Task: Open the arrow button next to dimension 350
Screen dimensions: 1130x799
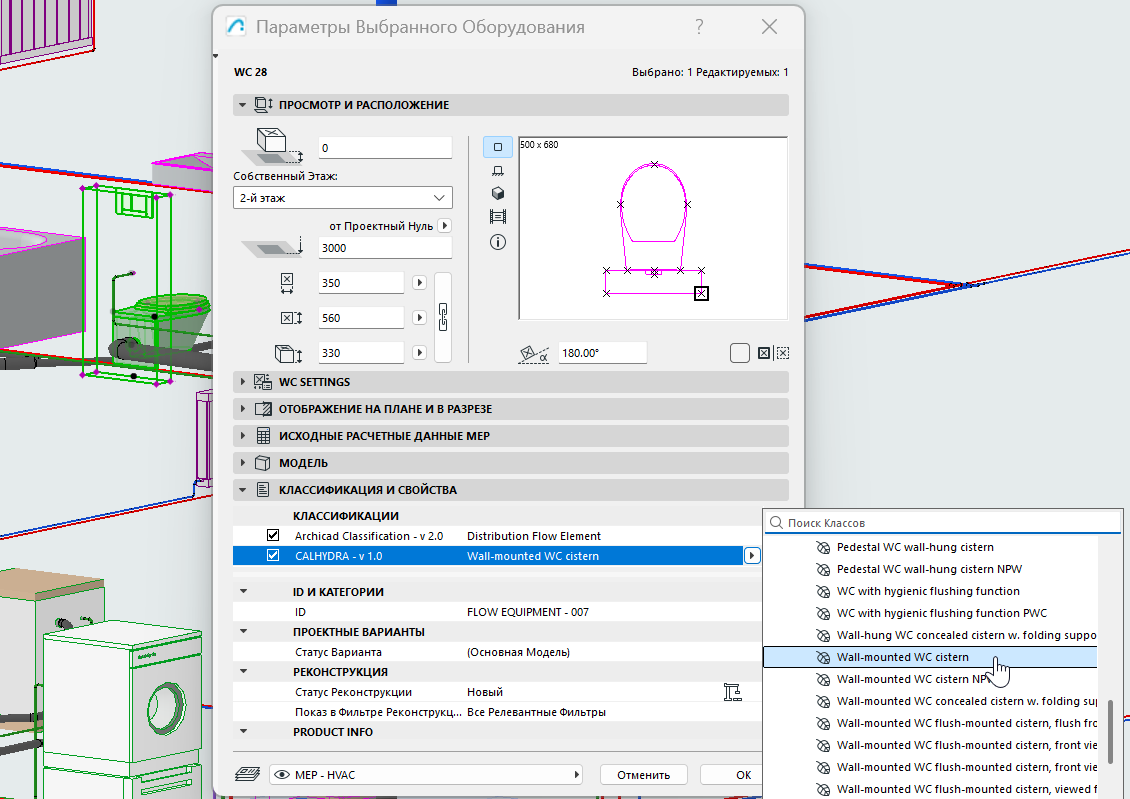Action: [x=419, y=282]
